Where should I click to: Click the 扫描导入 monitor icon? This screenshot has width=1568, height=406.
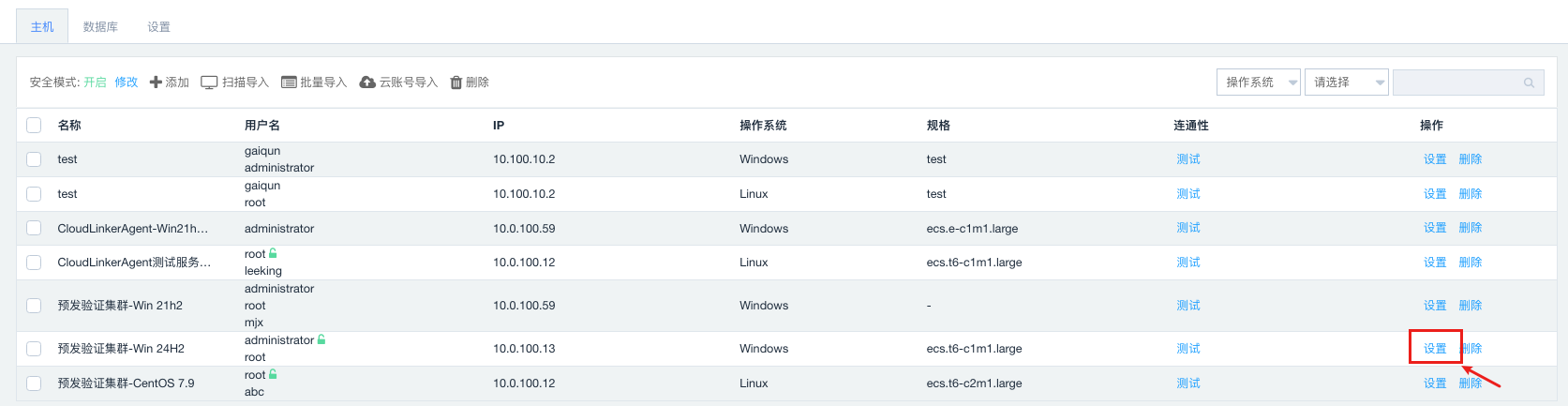(x=209, y=83)
